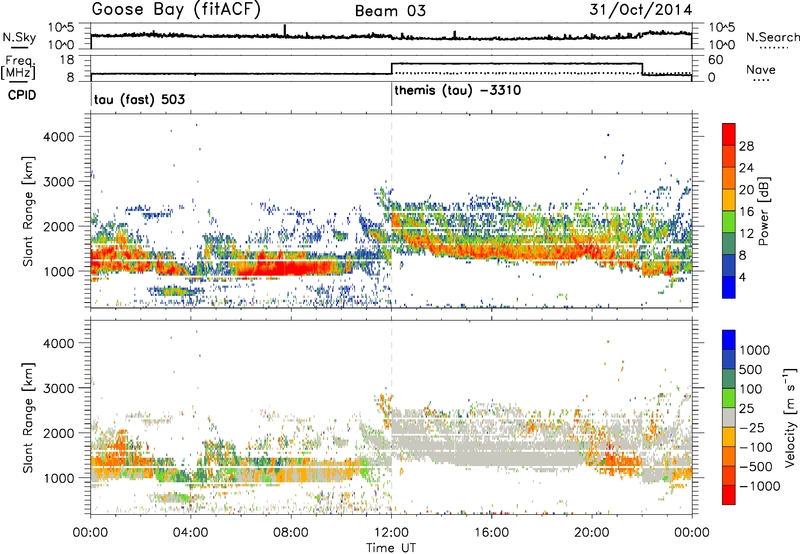Click the power panel's 'Slant Range [km]' label
Image resolution: width=800 pixels, height=554 pixels.
28,211
